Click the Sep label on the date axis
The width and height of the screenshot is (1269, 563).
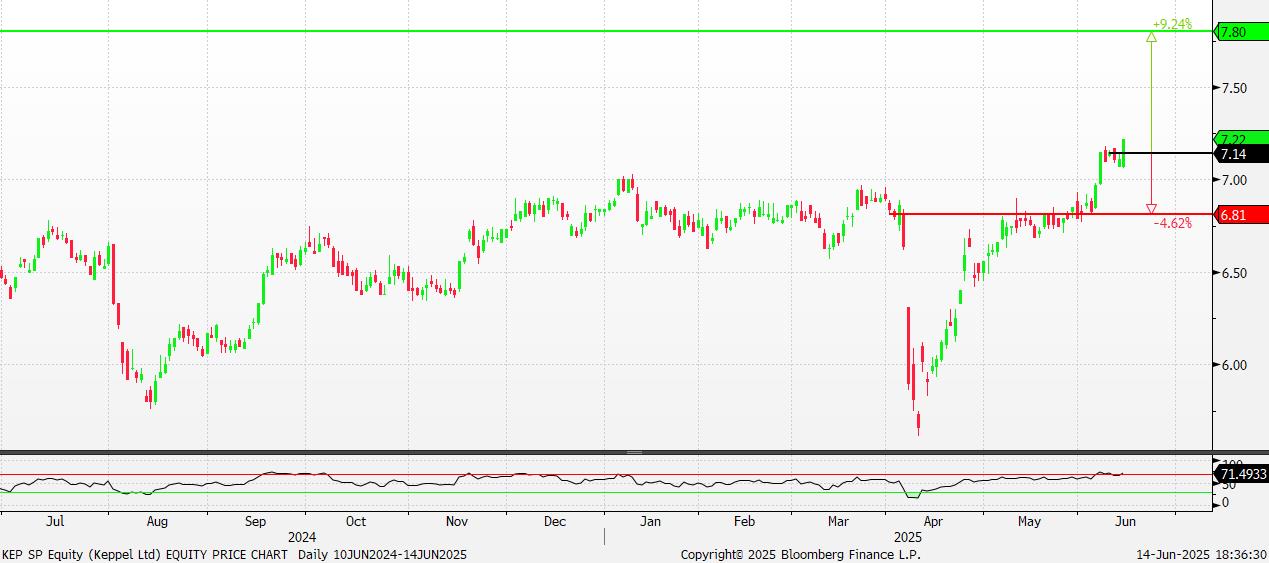(x=255, y=521)
